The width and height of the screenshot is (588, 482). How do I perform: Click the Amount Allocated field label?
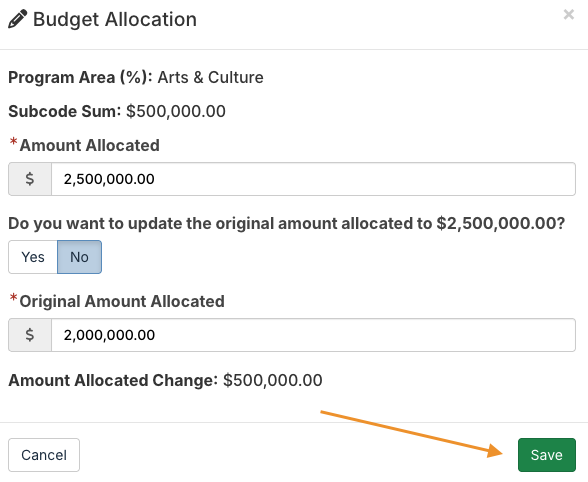pos(90,146)
